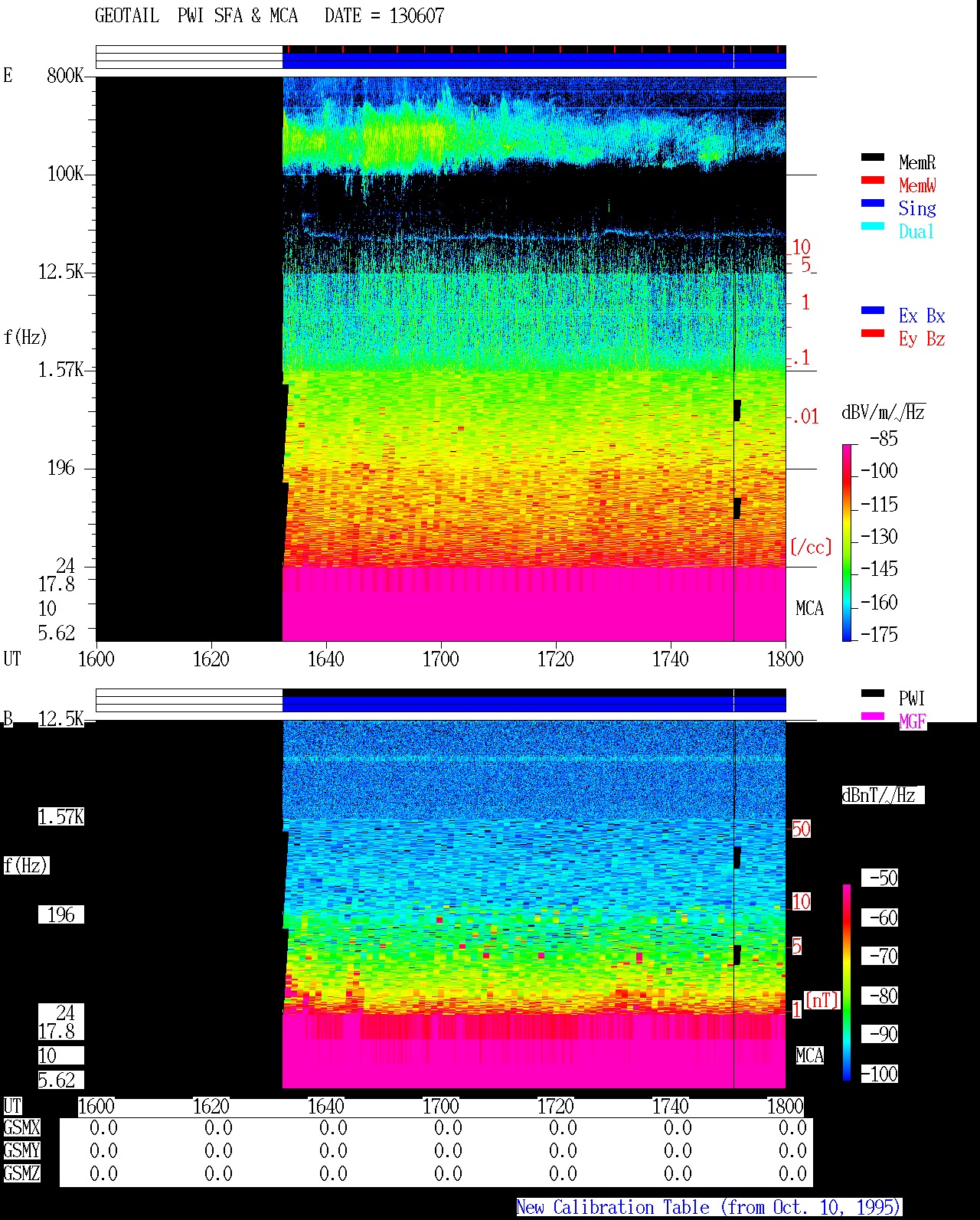Image resolution: width=980 pixels, height=1220 pixels.
Task: Click the GSMX row label
Action: pos(21,1128)
